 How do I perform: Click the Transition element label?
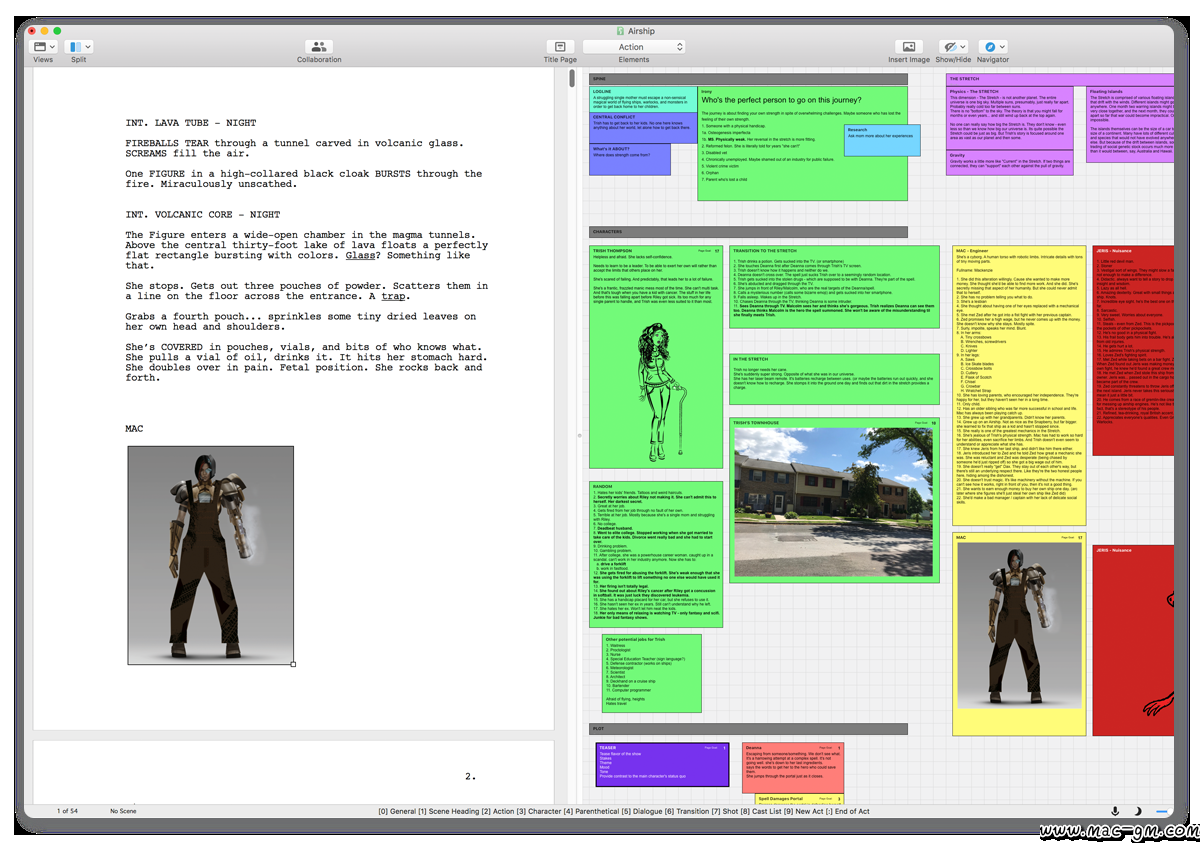point(693,811)
